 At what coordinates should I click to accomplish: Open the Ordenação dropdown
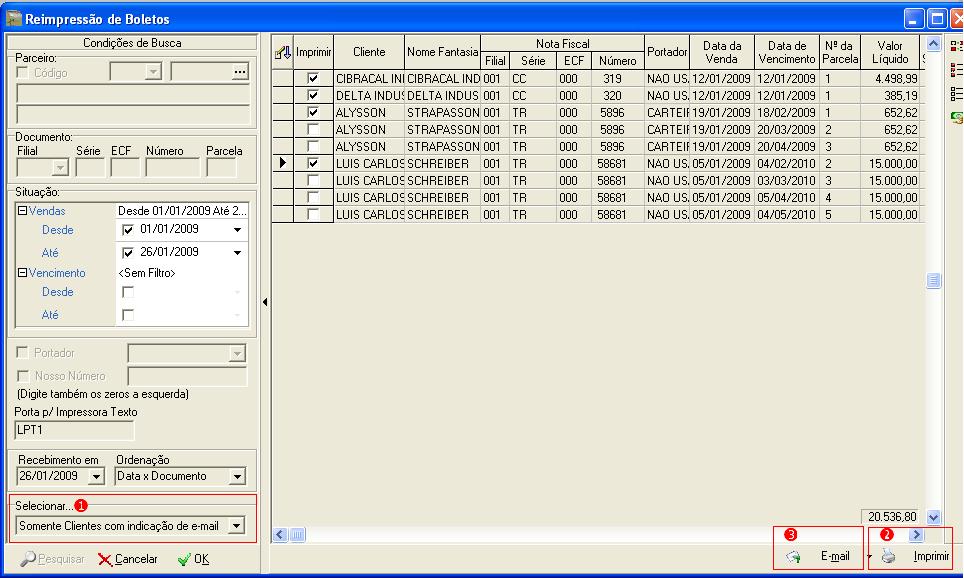click(x=236, y=477)
